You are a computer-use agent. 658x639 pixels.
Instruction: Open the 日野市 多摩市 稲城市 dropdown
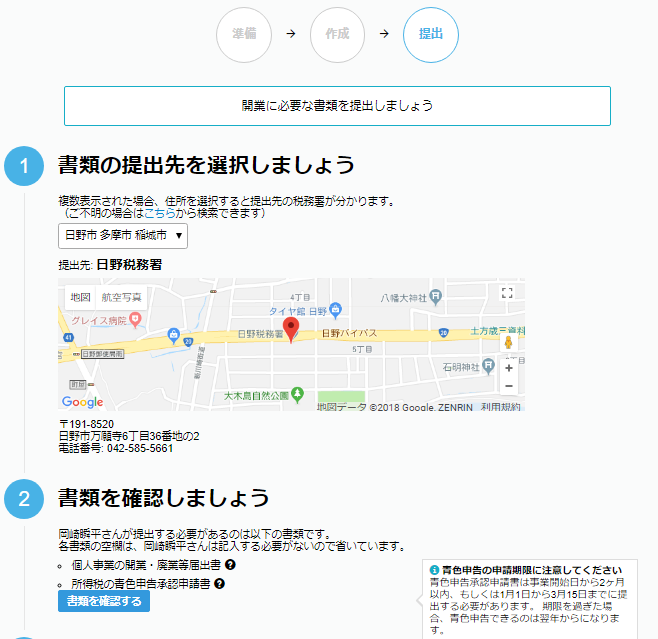(123, 236)
